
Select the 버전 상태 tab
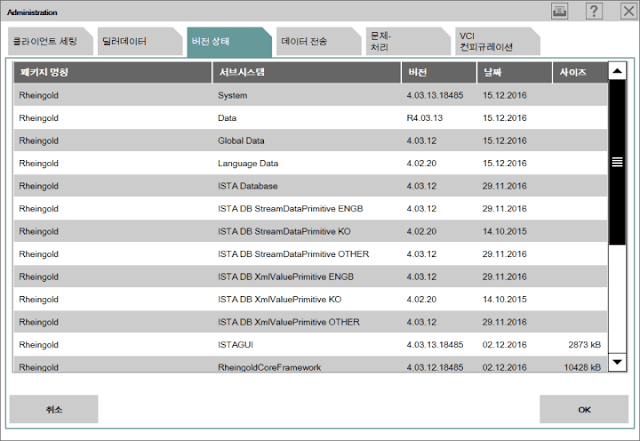point(229,42)
